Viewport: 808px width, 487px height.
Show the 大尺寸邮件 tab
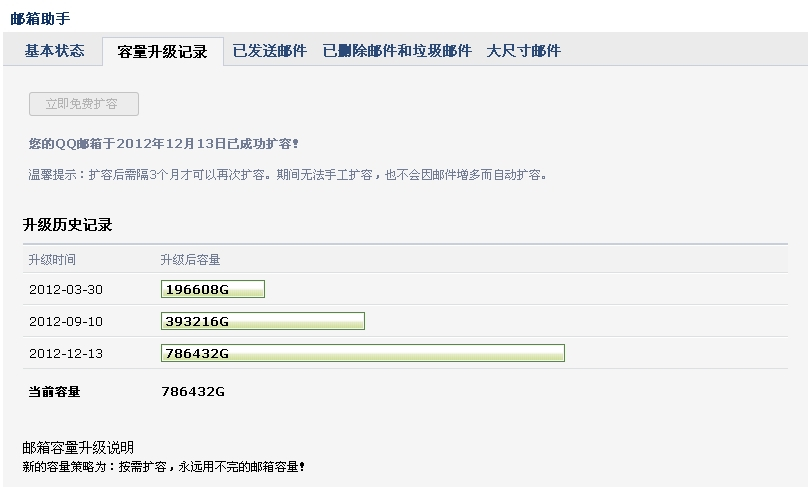[x=523, y=51]
